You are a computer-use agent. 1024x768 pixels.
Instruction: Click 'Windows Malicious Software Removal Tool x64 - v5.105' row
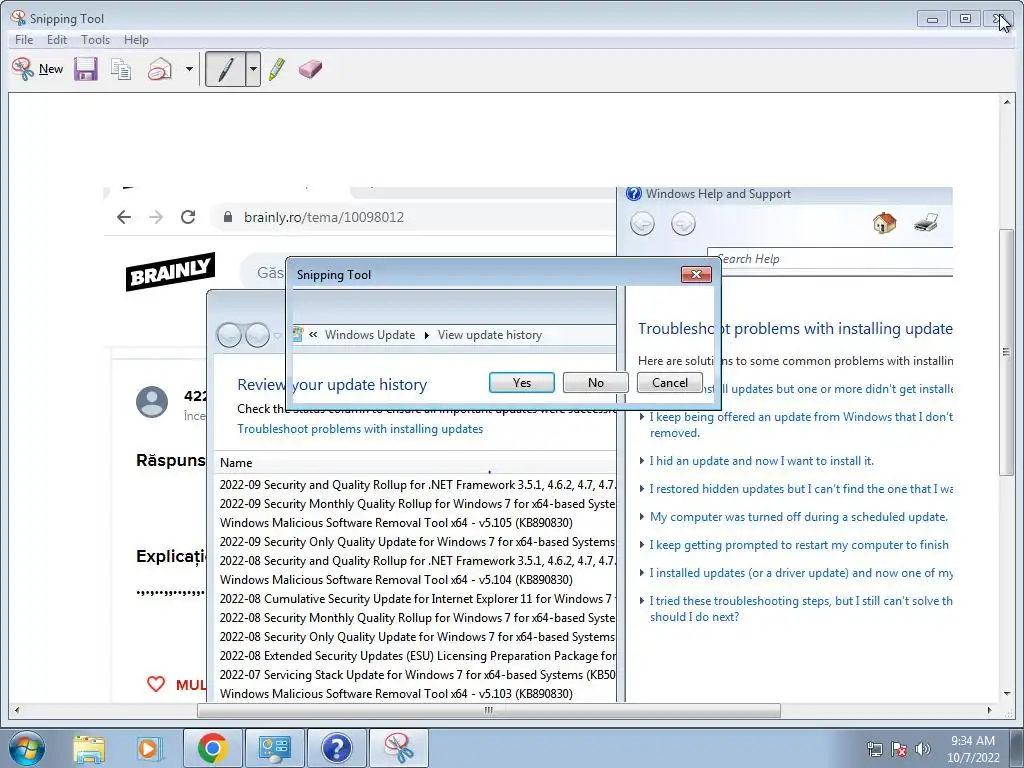point(396,522)
